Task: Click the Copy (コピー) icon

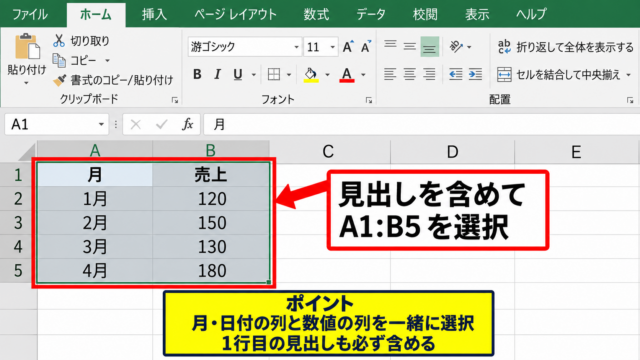Action: (59, 61)
